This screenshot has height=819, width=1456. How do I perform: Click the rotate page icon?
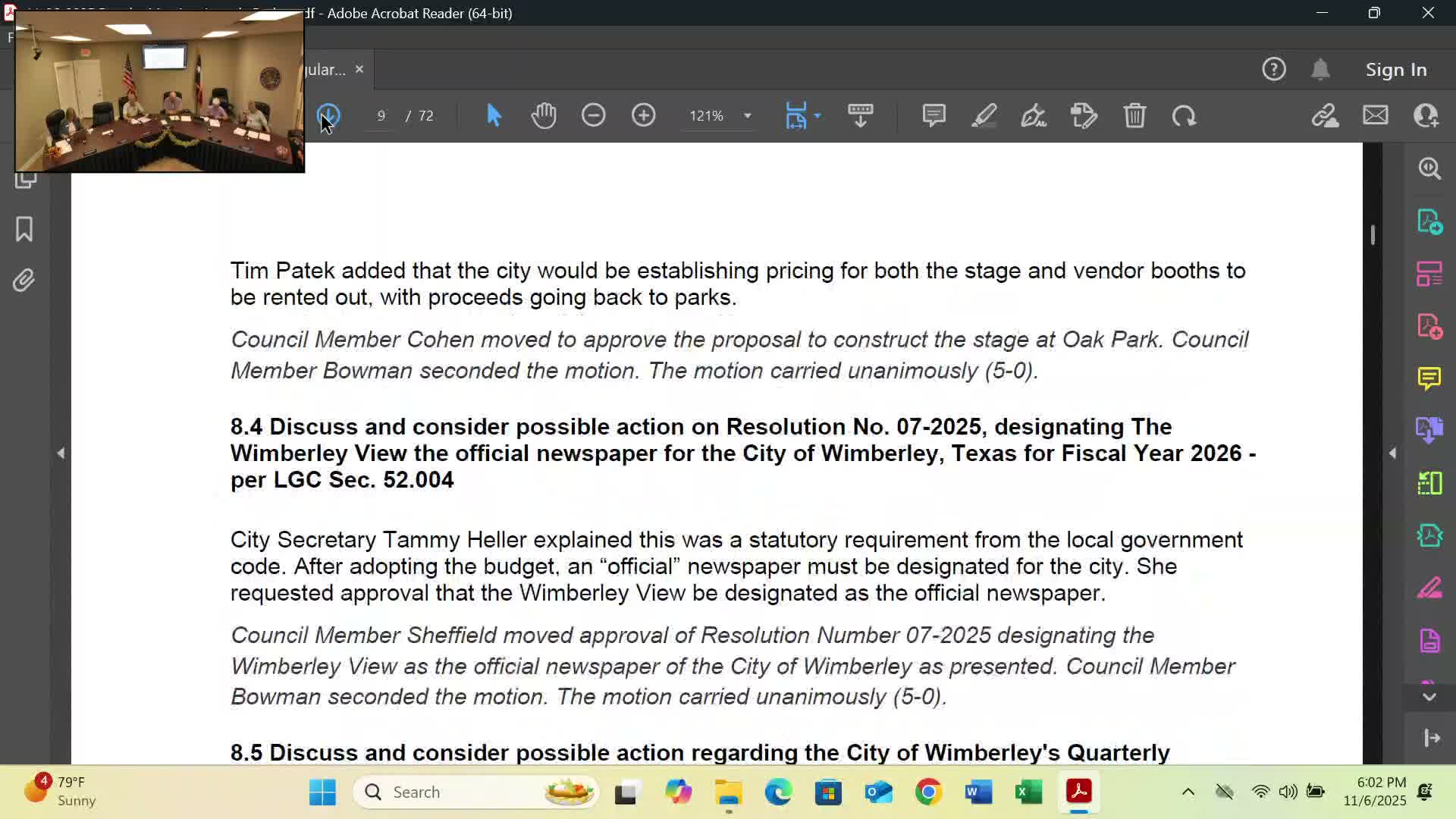(1184, 115)
